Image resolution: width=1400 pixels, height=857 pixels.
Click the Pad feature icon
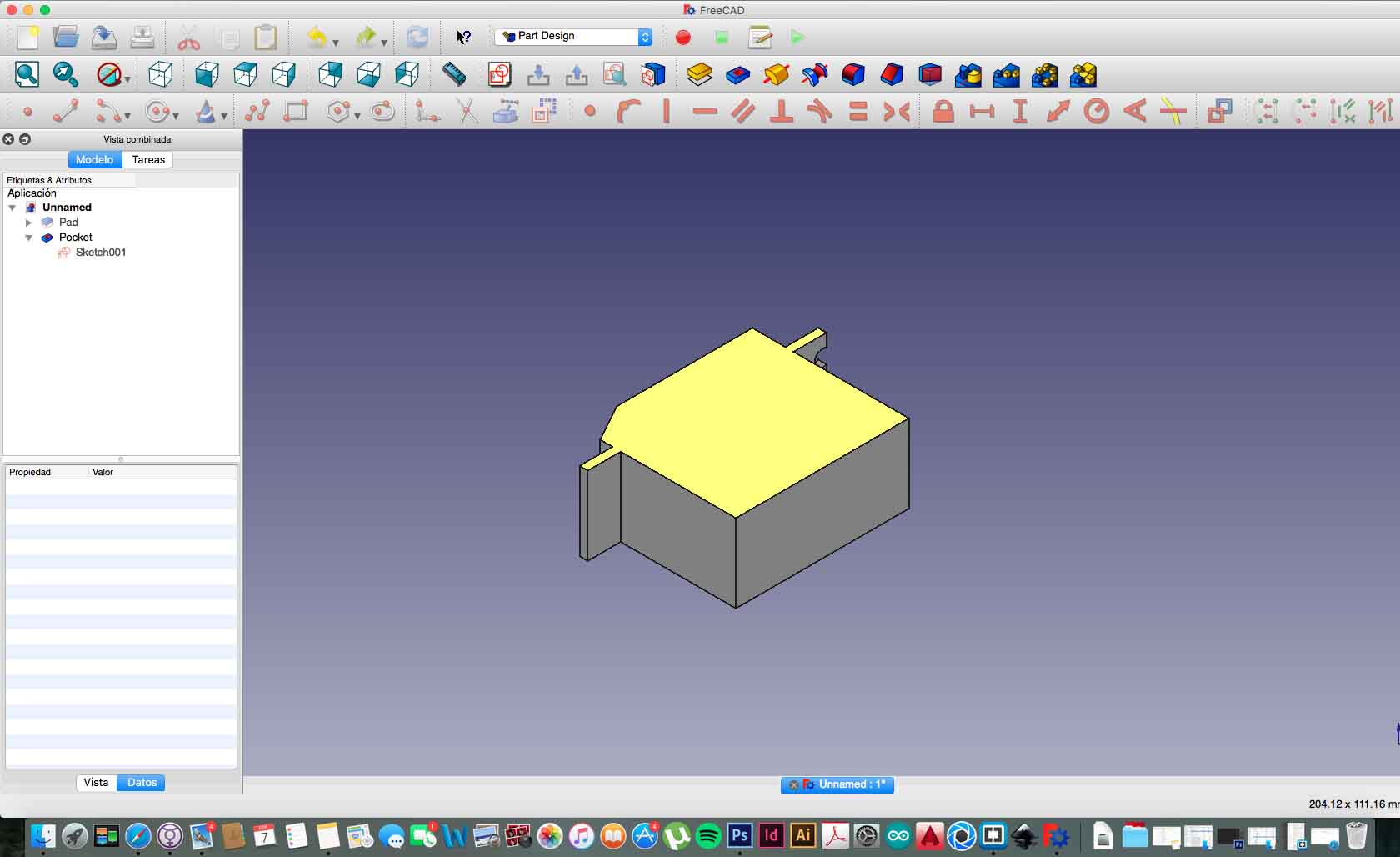point(699,74)
